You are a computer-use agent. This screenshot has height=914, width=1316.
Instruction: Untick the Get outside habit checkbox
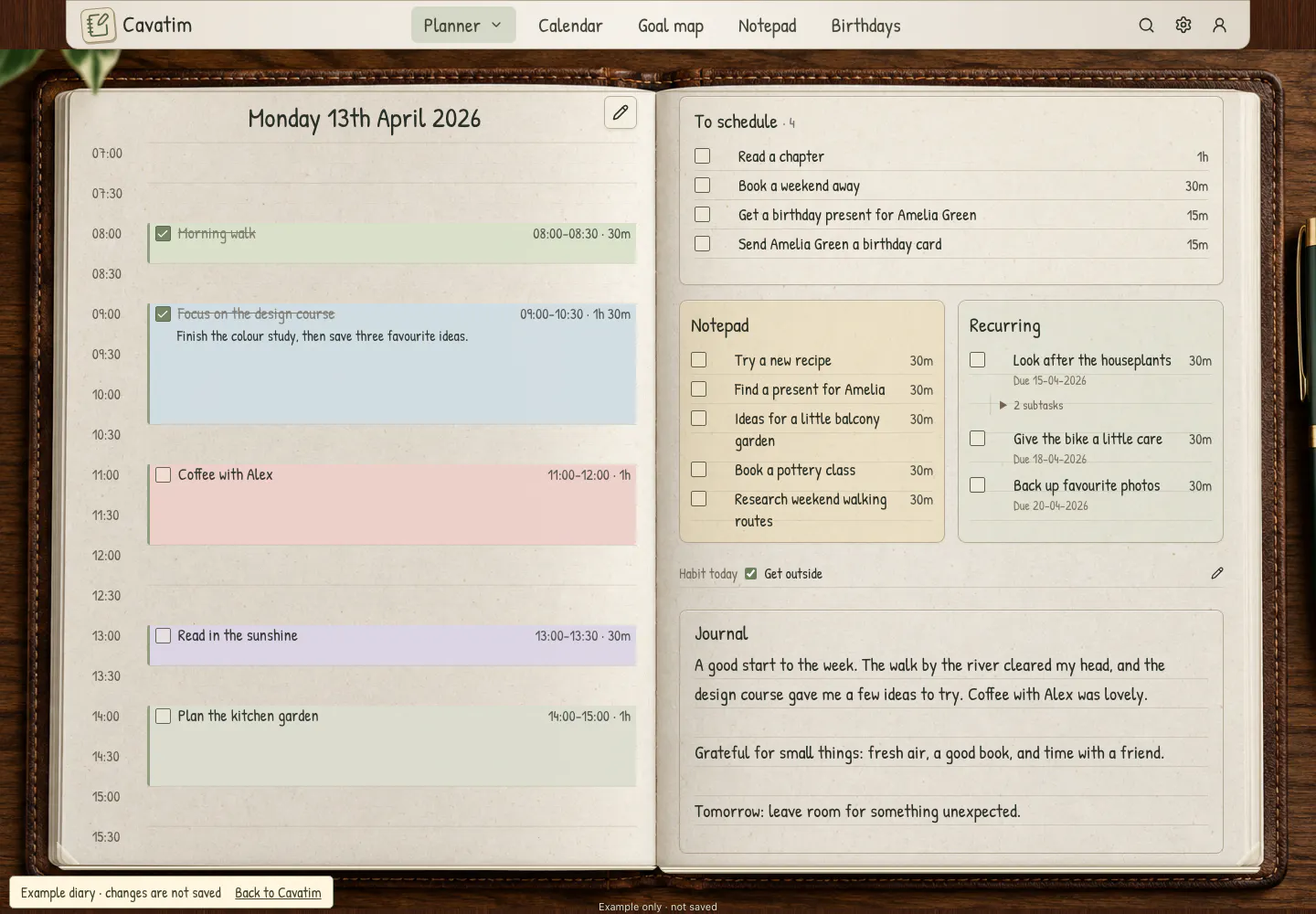750,574
